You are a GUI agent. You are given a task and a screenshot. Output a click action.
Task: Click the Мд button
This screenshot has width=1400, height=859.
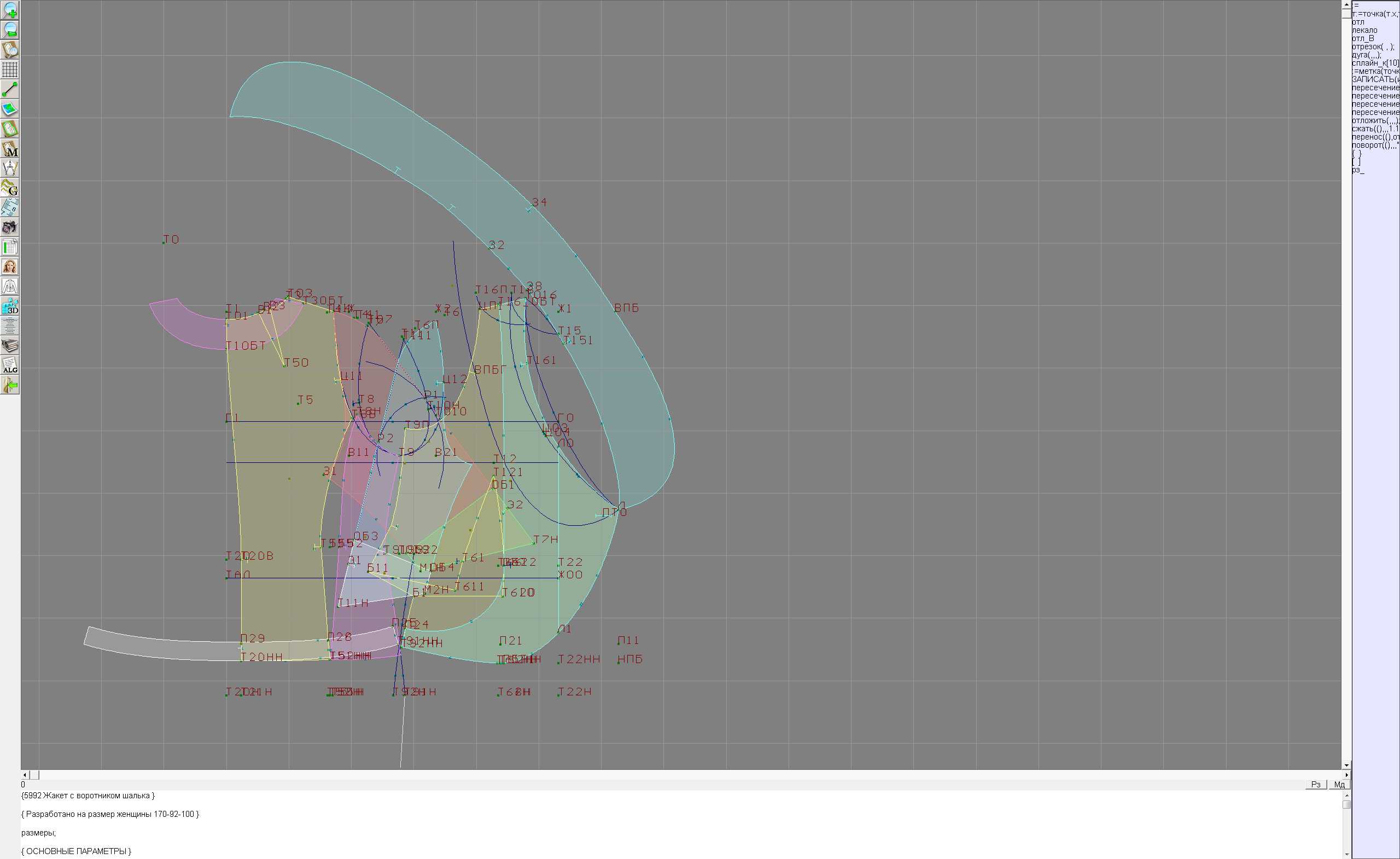tap(1339, 785)
